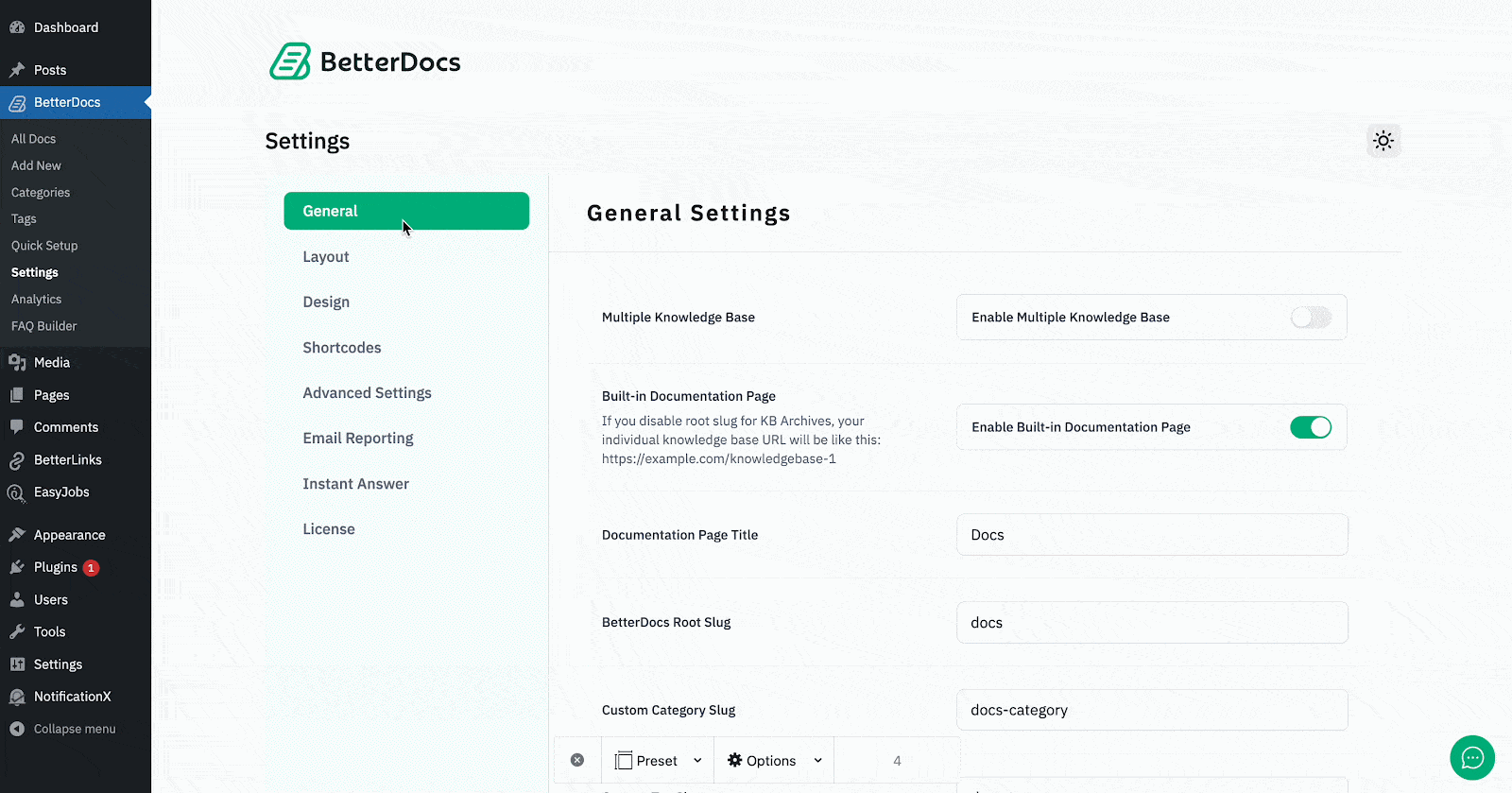The height and width of the screenshot is (793, 1512).
Task: Click the BetterDocs logo at top
Action: click(365, 62)
